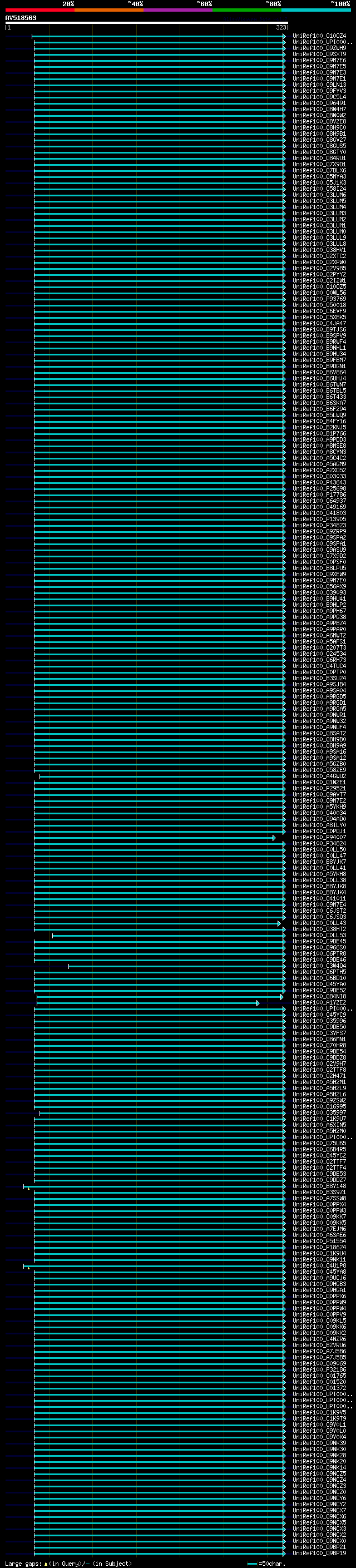The height and width of the screenshot is (1568, 356).
Task: Click the white query sequence bar
Action: 147,22
